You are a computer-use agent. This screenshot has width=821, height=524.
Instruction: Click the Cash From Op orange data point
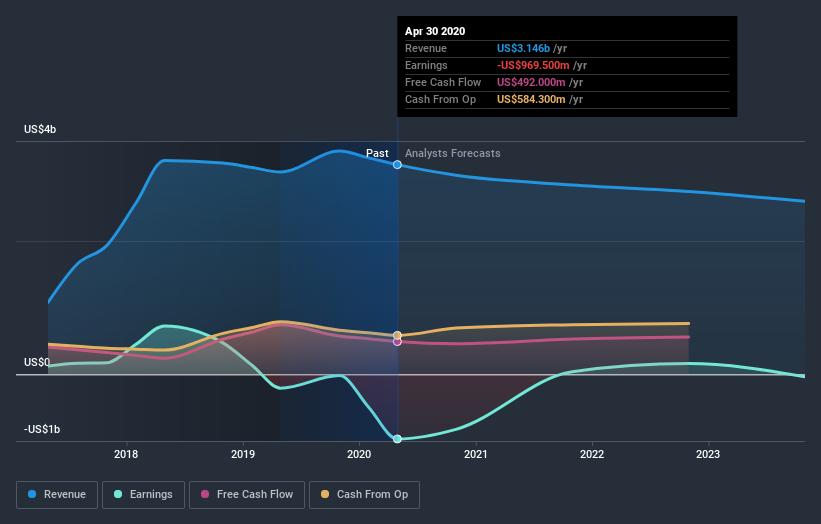point(397,335)
